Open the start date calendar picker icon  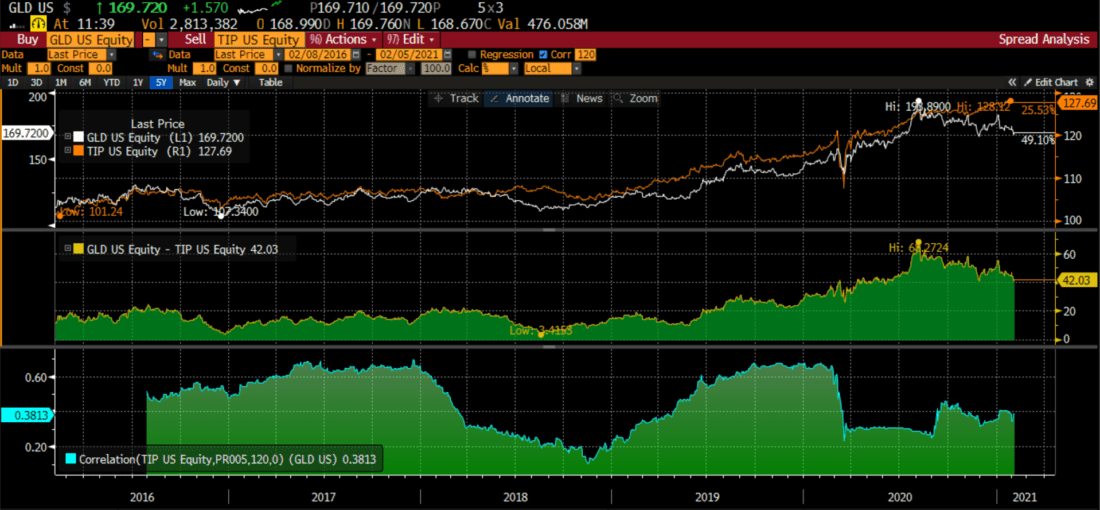click(356, 54)
